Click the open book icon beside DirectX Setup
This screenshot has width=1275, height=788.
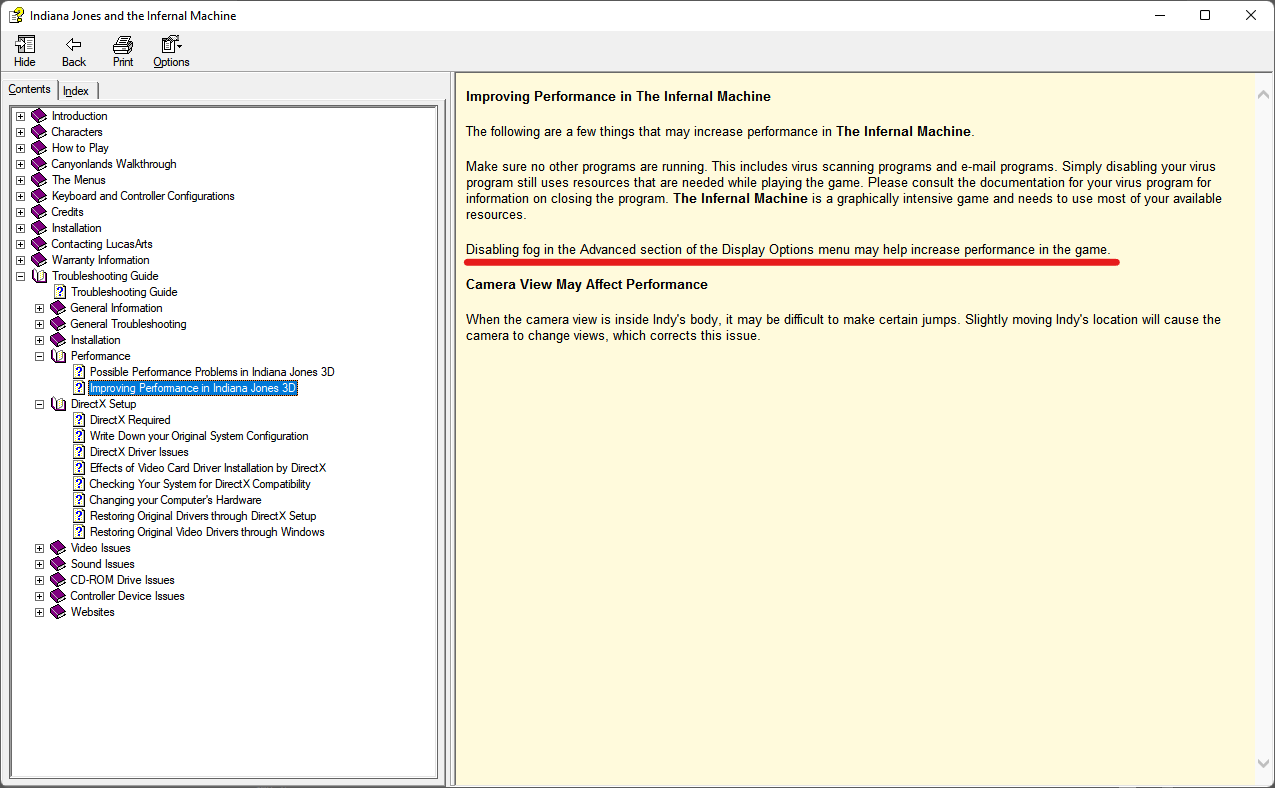[x=58, y=404]
